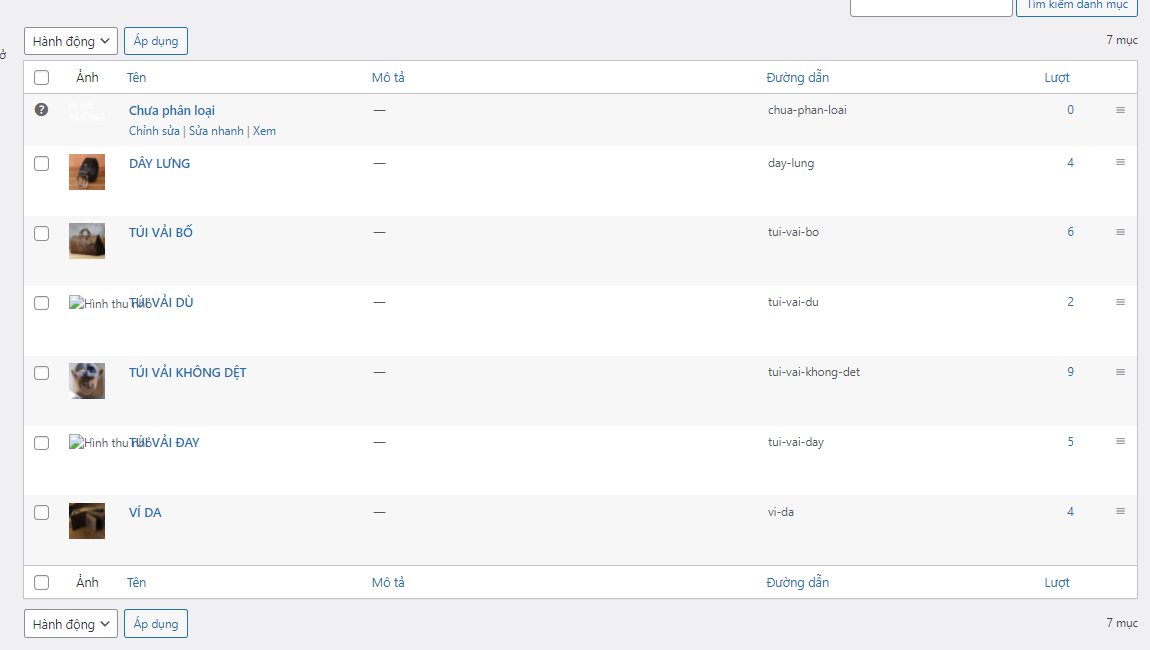Sort table by the Tên column header

click(x=137, y=78)
